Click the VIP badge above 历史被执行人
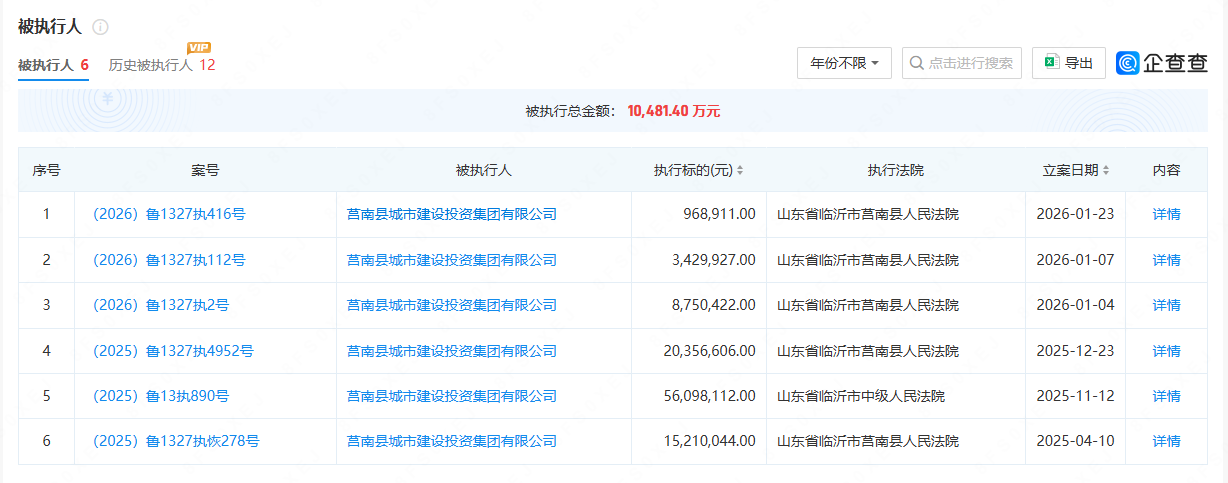 tap(199, 47)
